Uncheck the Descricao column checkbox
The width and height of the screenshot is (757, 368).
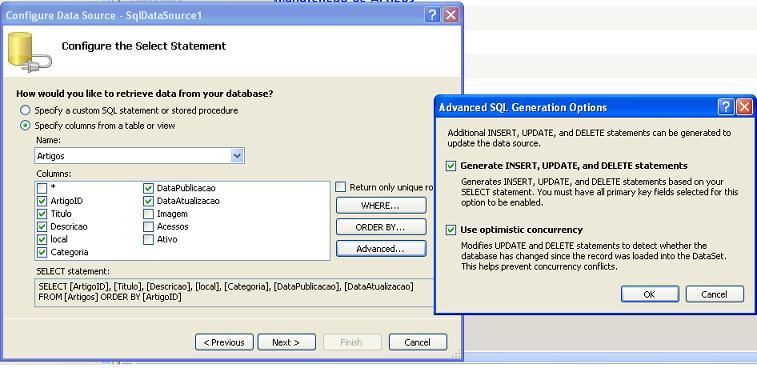(x=42, y=226)
